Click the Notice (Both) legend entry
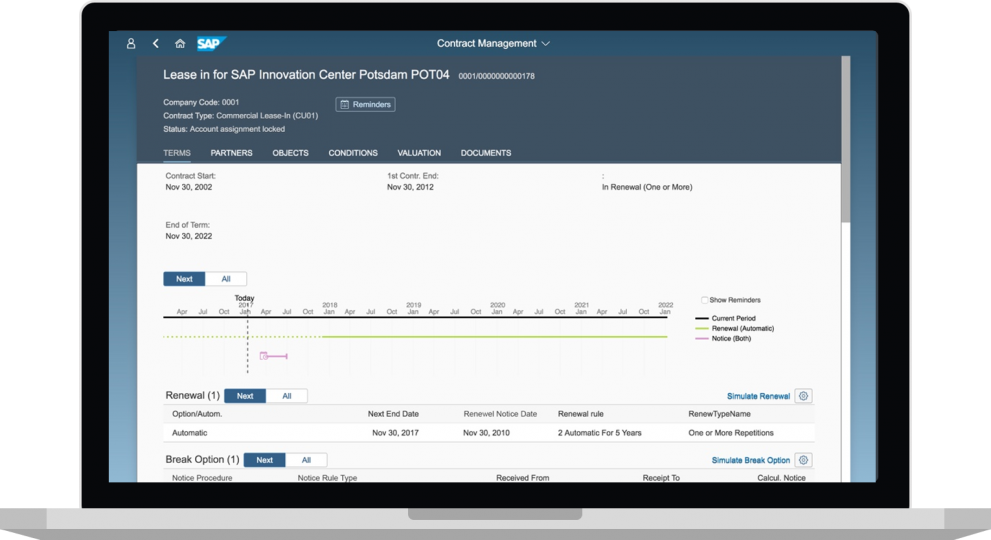 724,339
